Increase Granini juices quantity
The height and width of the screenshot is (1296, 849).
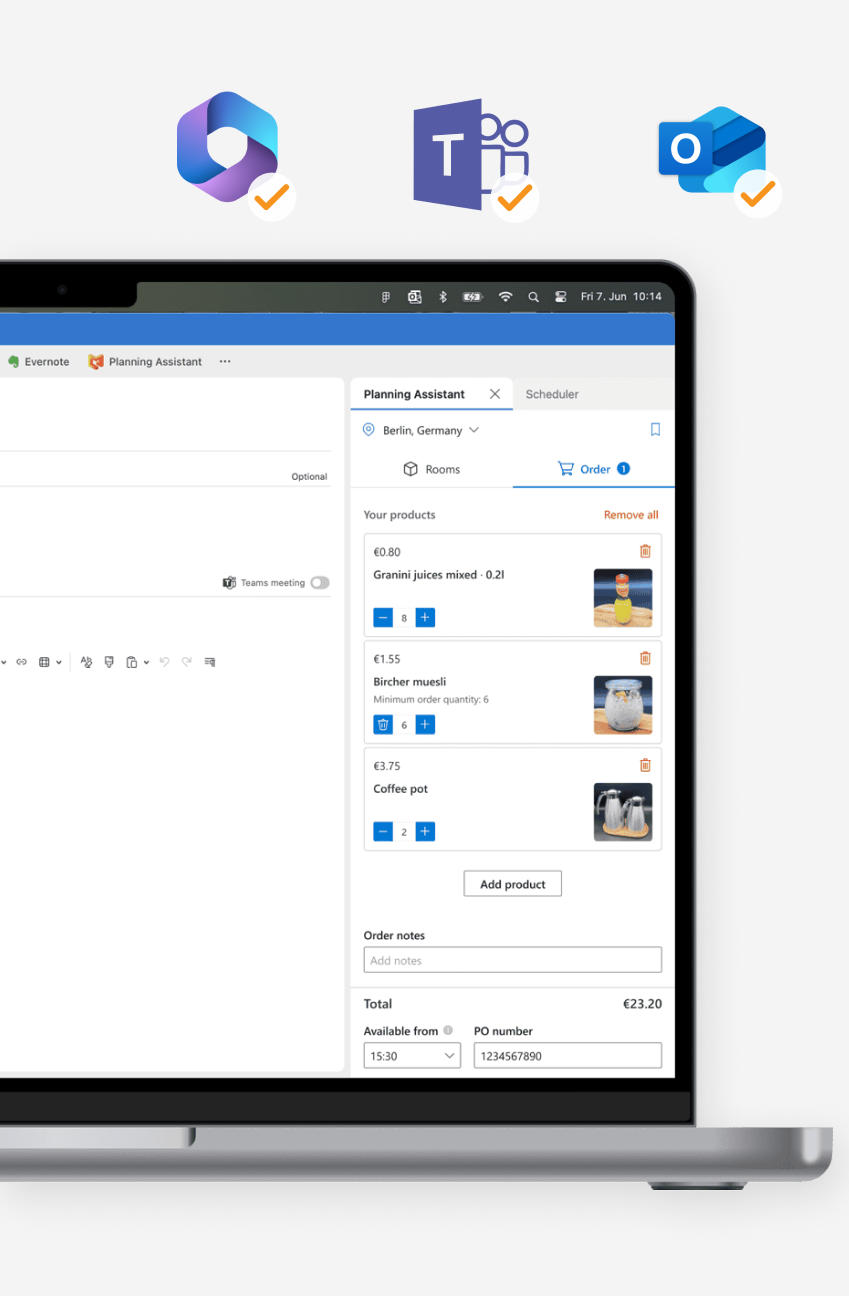click(x=425, y=618)
